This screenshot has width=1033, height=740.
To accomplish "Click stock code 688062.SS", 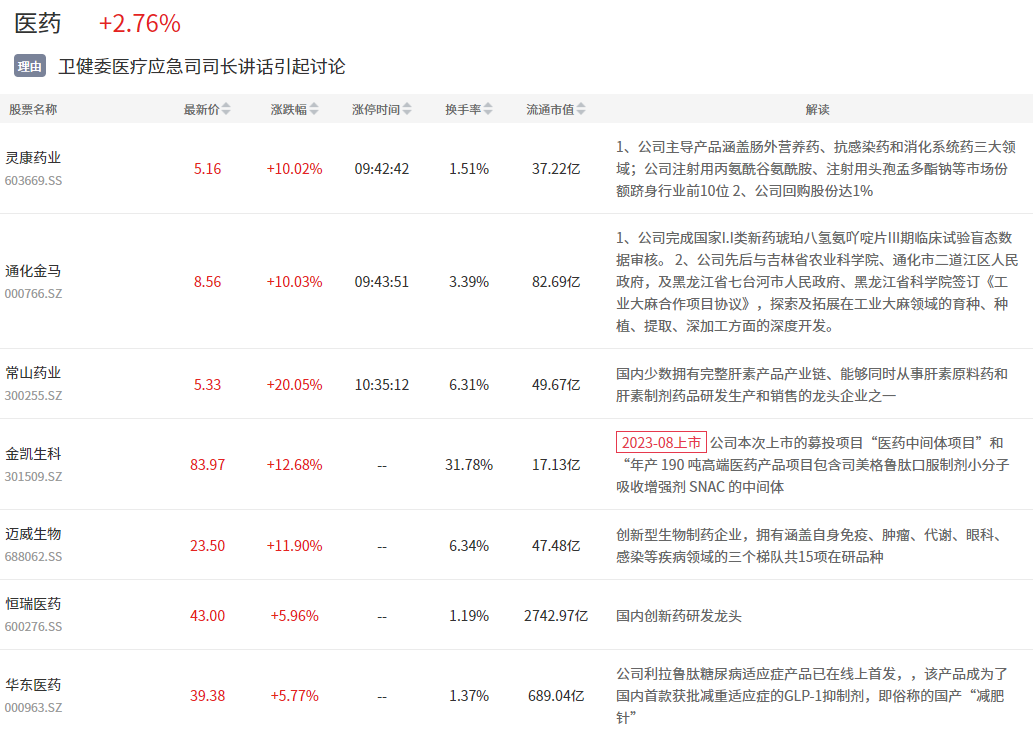I will coord(34,557).
